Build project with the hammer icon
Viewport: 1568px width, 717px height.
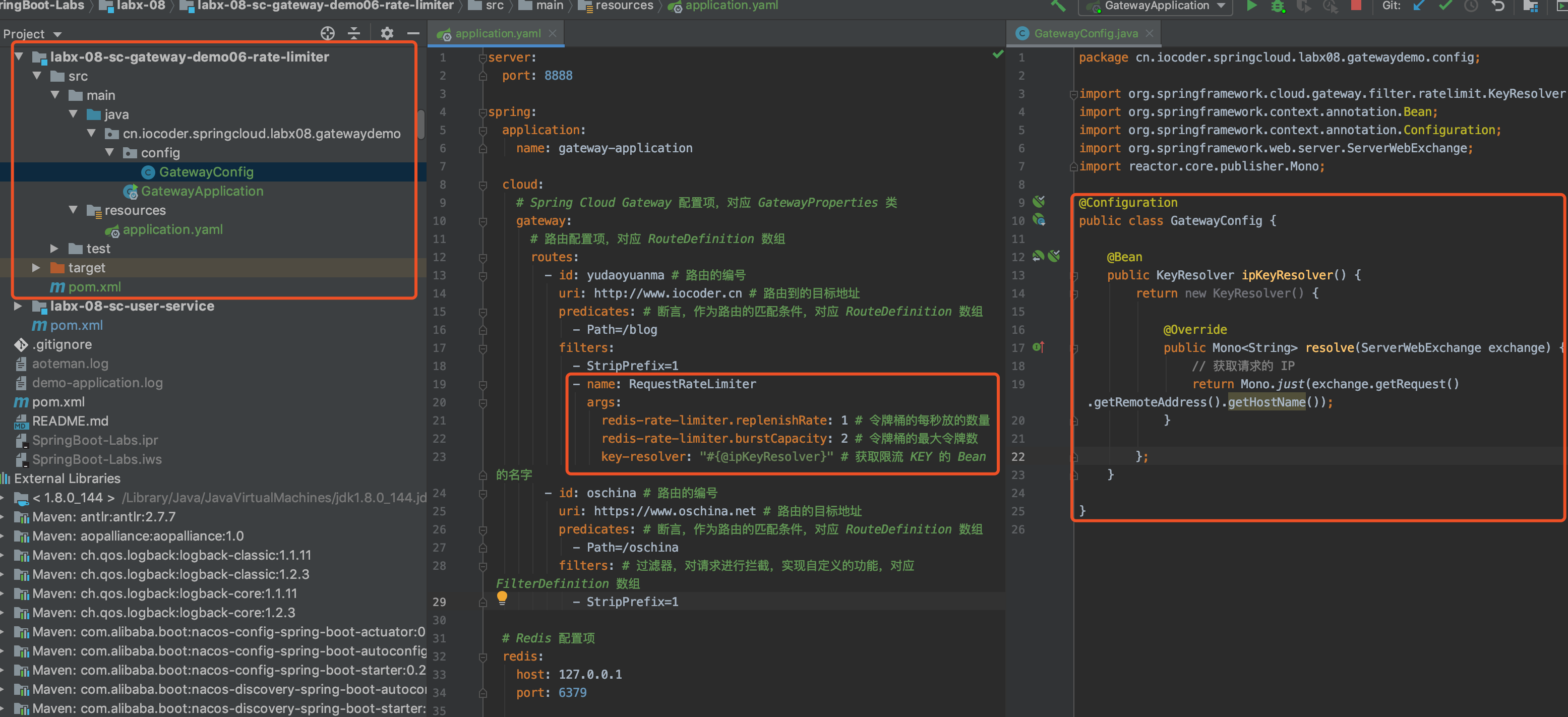click(x=1058, y=6)
